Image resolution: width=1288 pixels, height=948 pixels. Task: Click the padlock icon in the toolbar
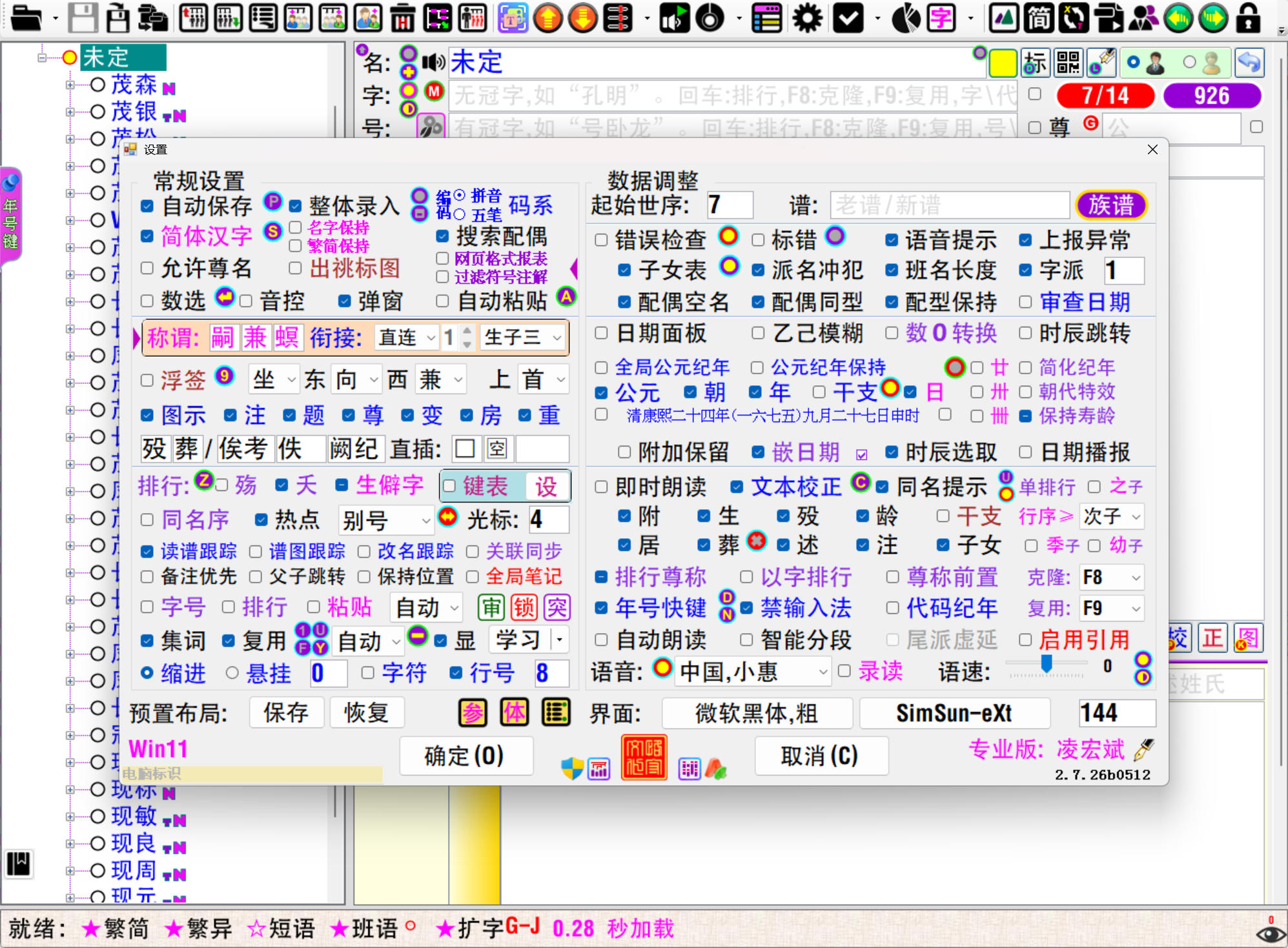coord(1248,18)
